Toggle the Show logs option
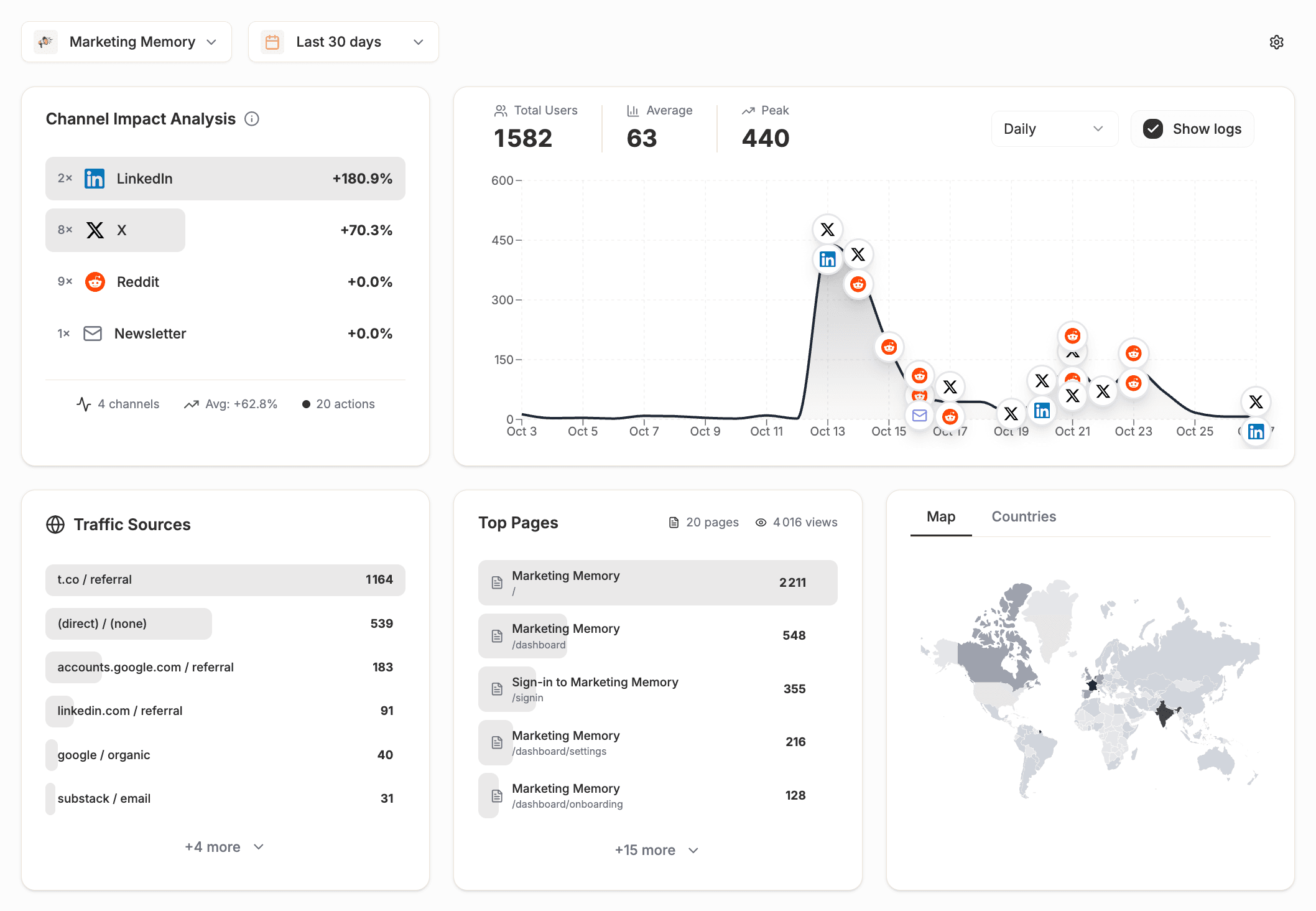Image resolution: width=1316 pixels, height=911 pixels. pos(1192,129)
